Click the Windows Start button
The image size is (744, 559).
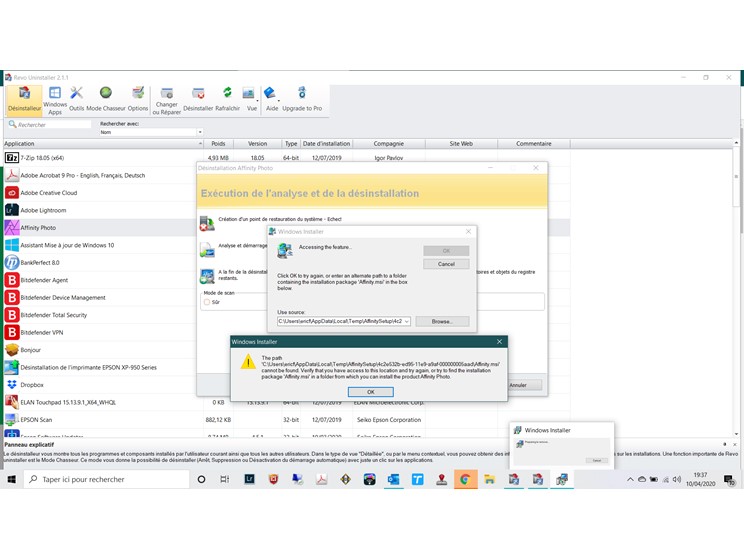pos(12,479)
